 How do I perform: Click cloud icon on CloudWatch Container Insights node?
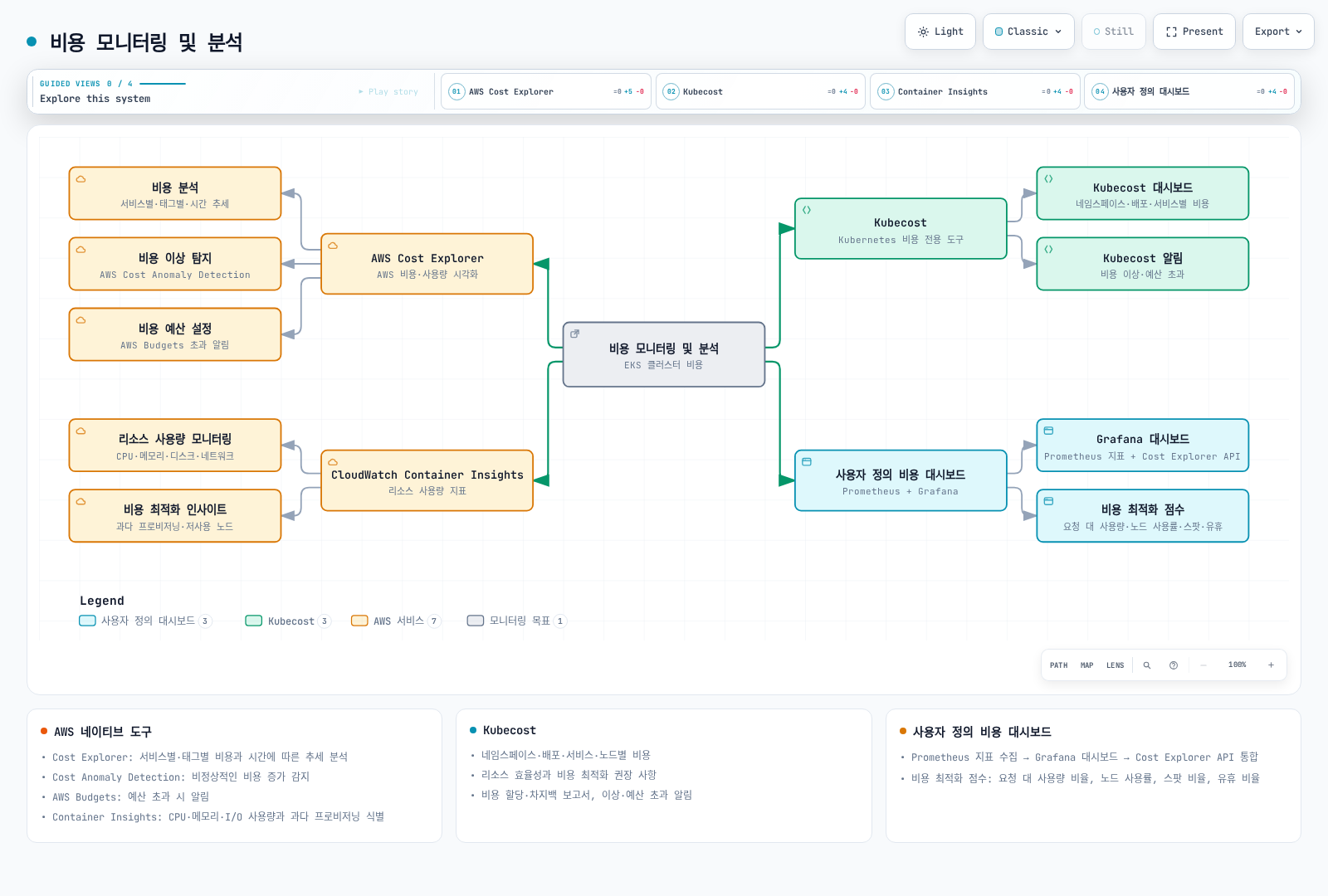coord(333,462)
